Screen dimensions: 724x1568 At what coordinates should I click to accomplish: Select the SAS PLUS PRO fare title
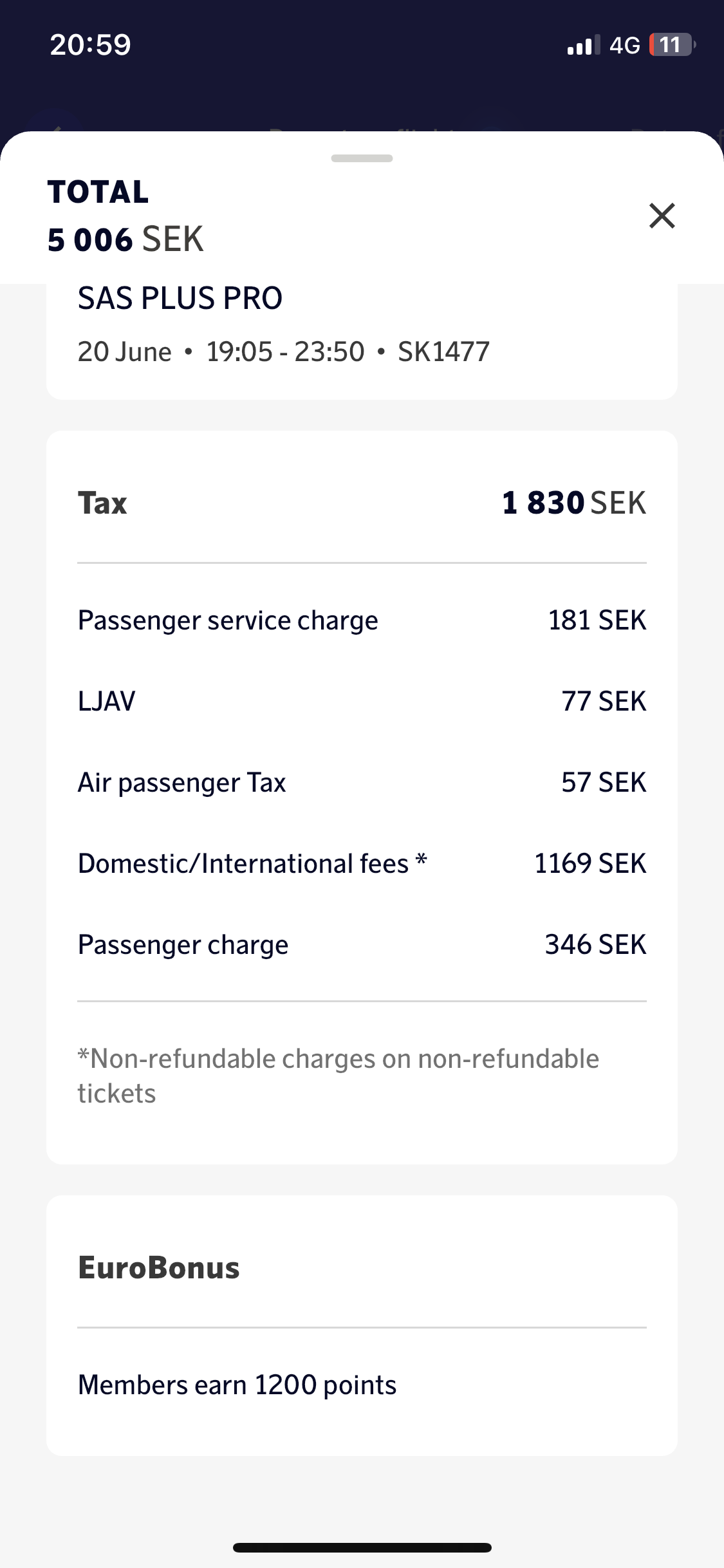[180, 298]
